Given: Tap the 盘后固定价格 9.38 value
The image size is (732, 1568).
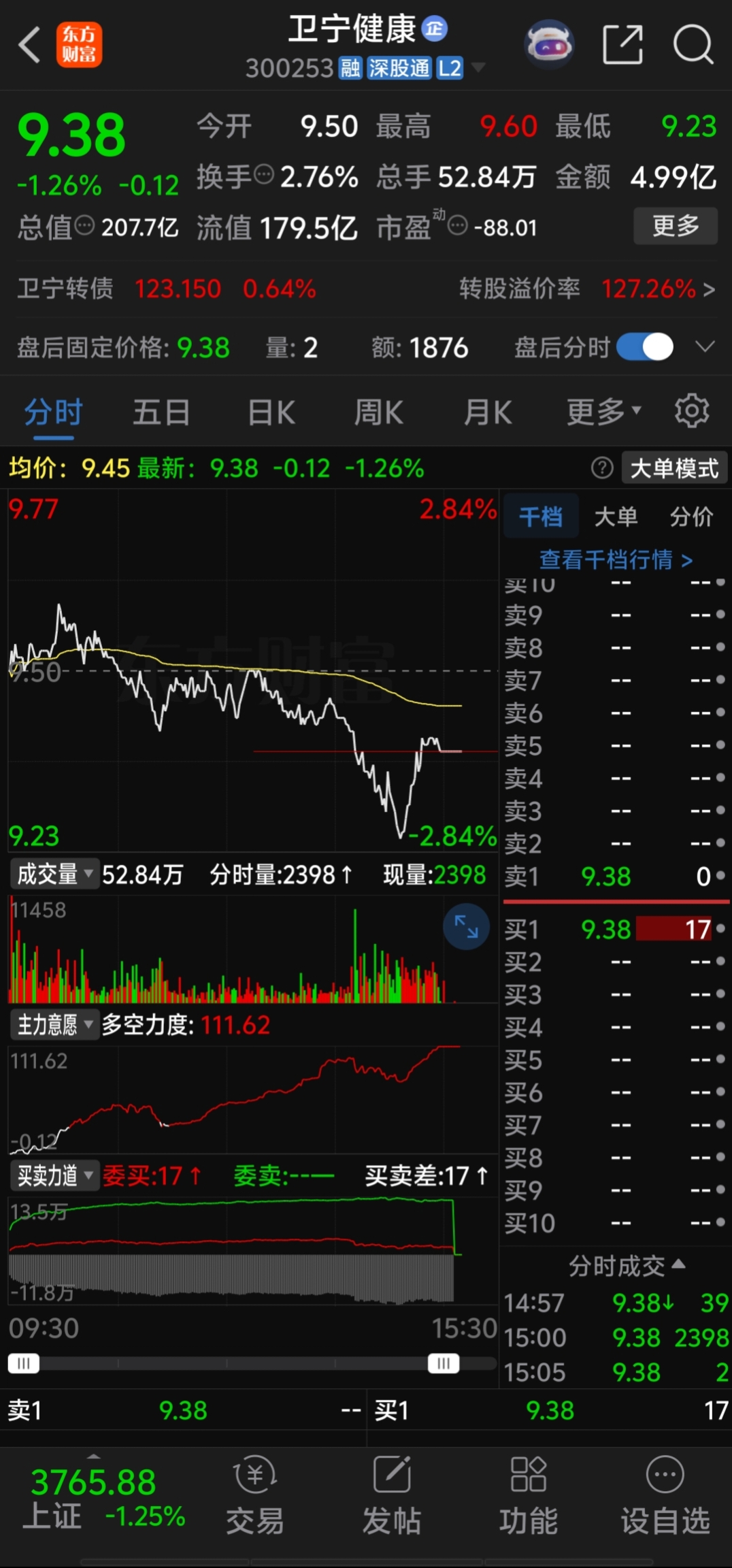Looking at the screenshot, I should point(203,348).
